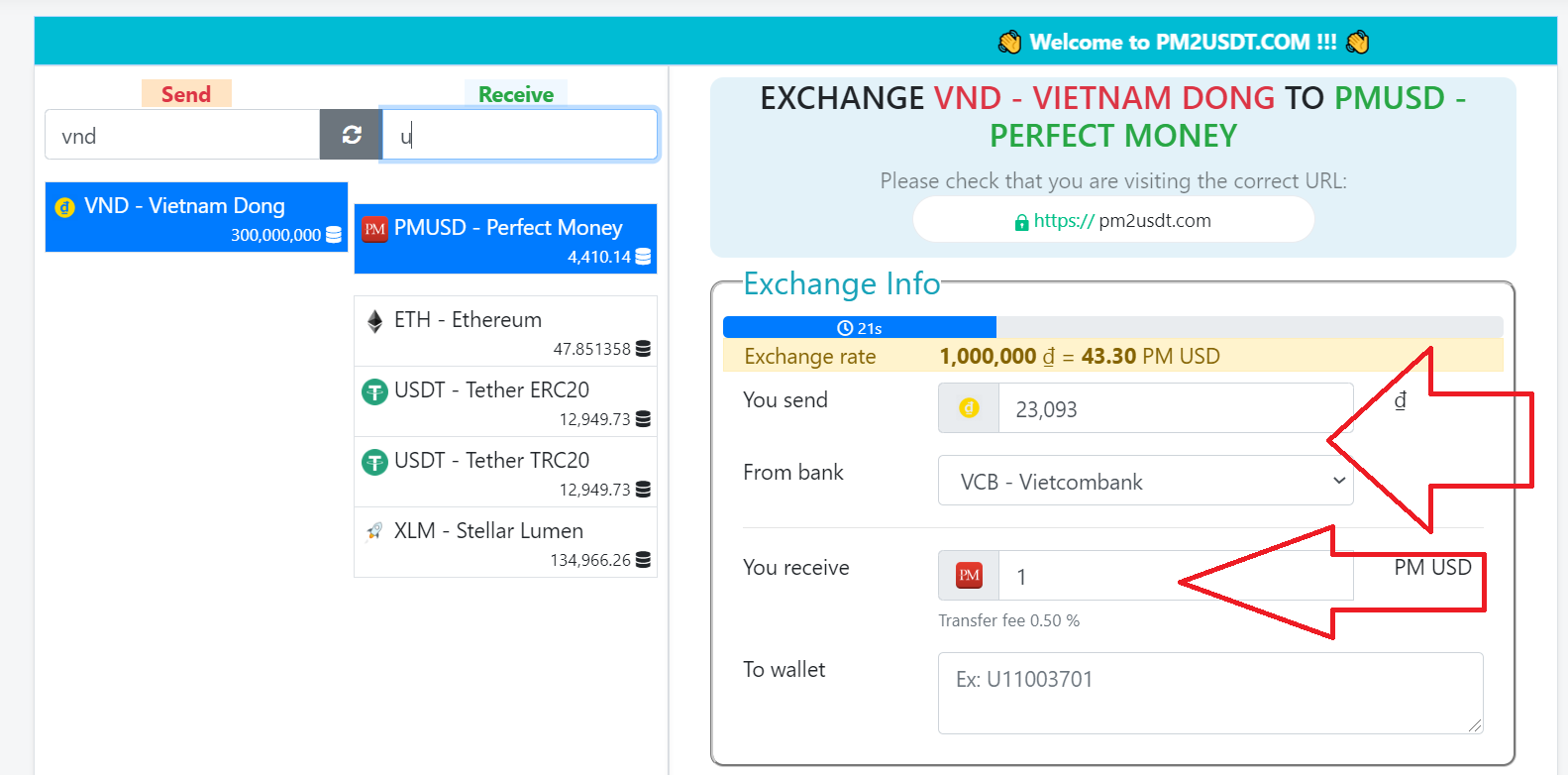
Task: Click the PM USD unit label
Action: (1432, 567)
